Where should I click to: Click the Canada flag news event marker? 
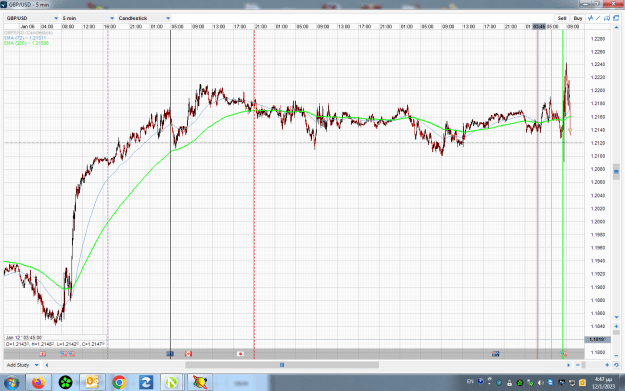click(x=188, y=354)
